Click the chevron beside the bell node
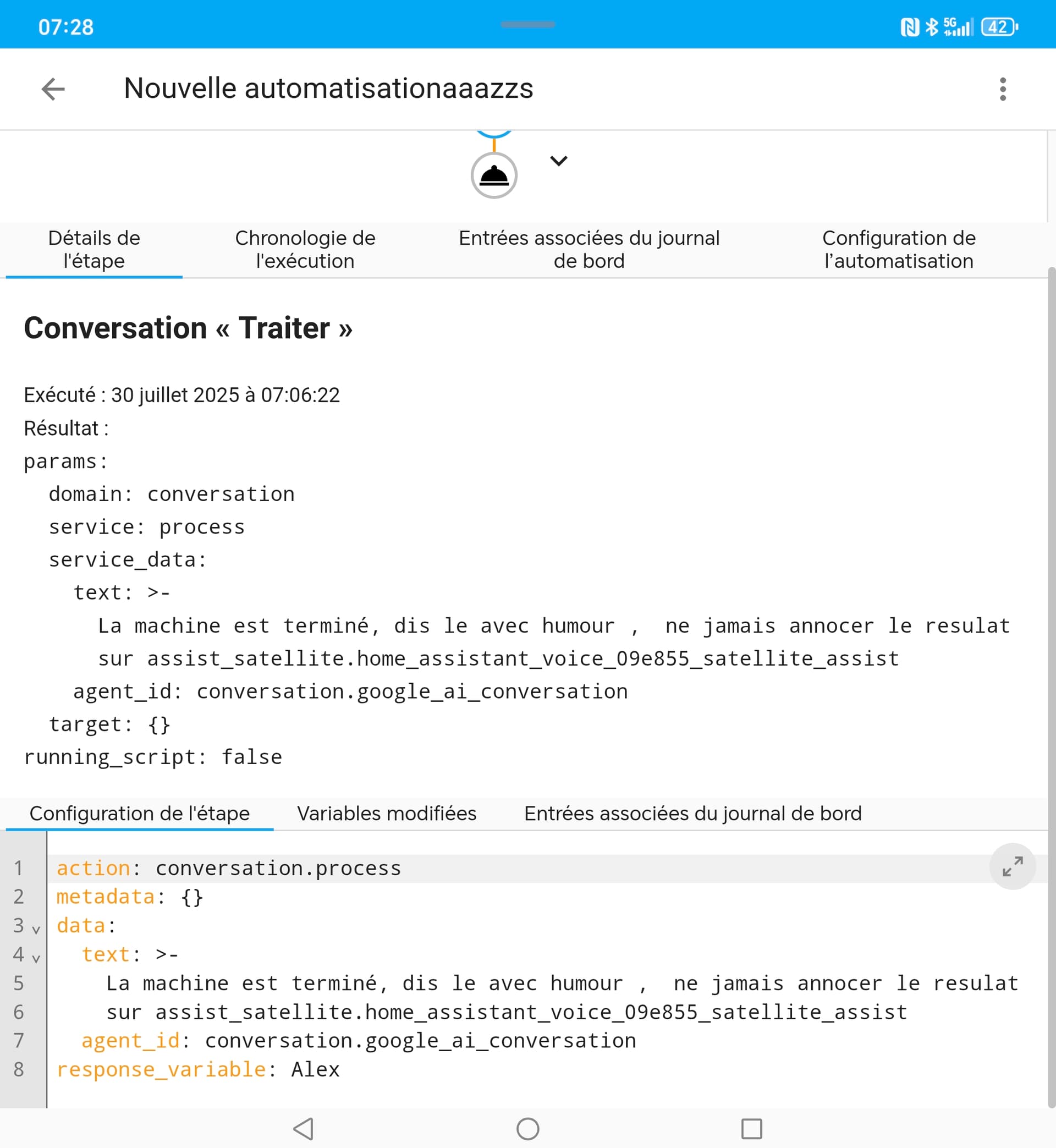Screen dimensions: 1056x1148 (558, 161)
